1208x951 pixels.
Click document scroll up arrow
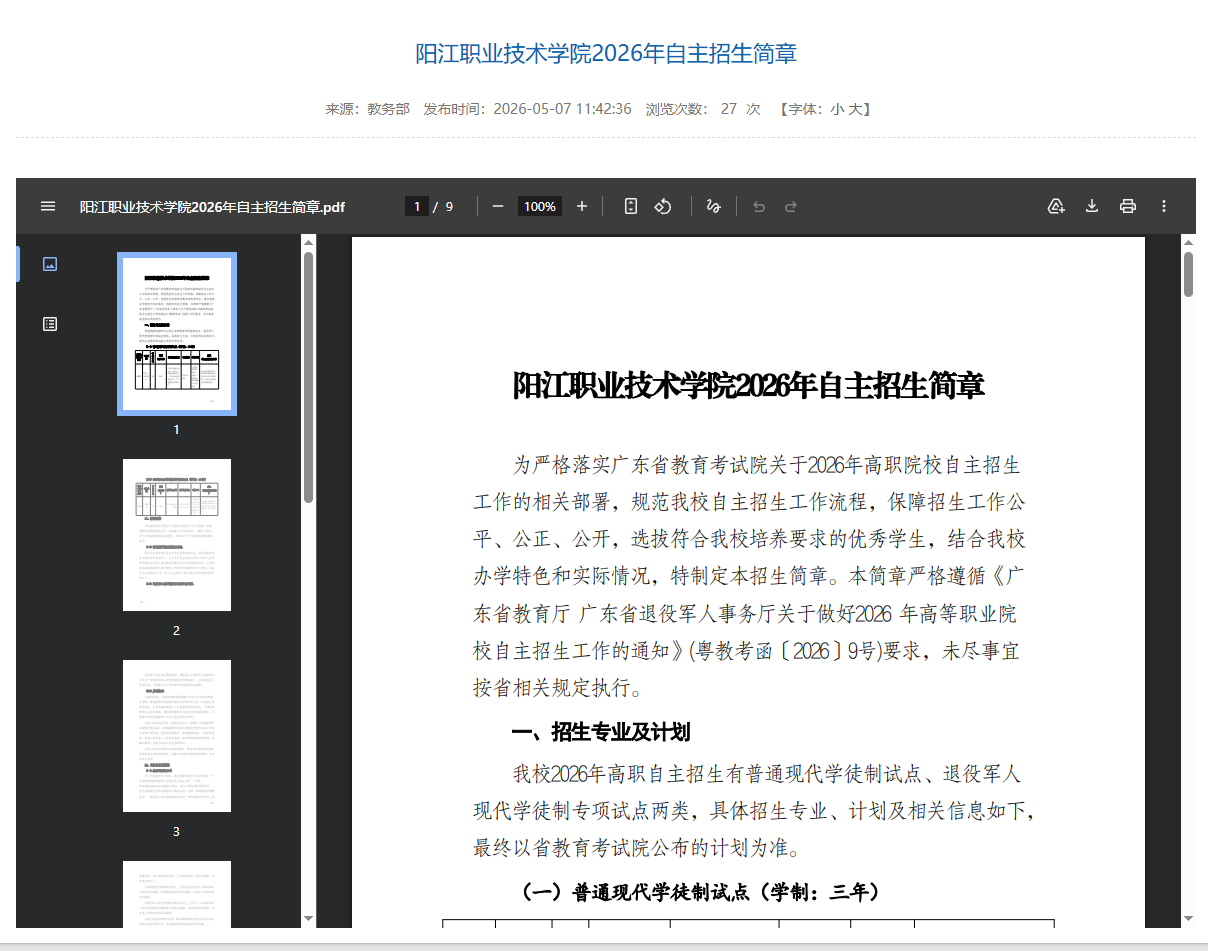coord(1188,242)
